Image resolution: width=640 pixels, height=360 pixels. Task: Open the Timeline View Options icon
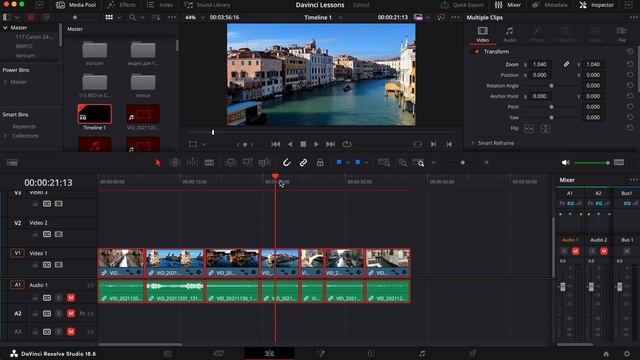(x=12, y=162)
